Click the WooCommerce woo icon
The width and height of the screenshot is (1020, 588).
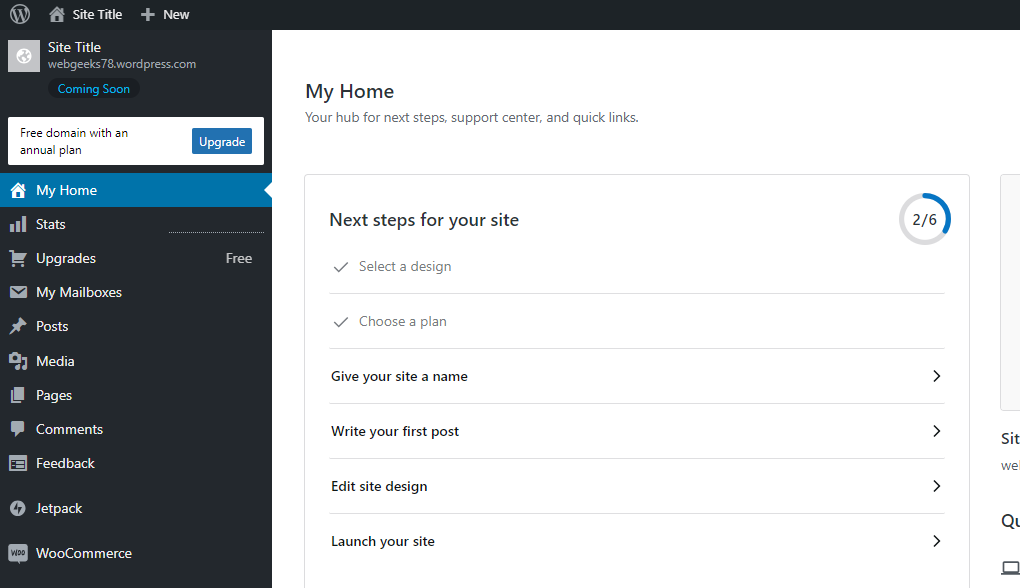(18, 554)
